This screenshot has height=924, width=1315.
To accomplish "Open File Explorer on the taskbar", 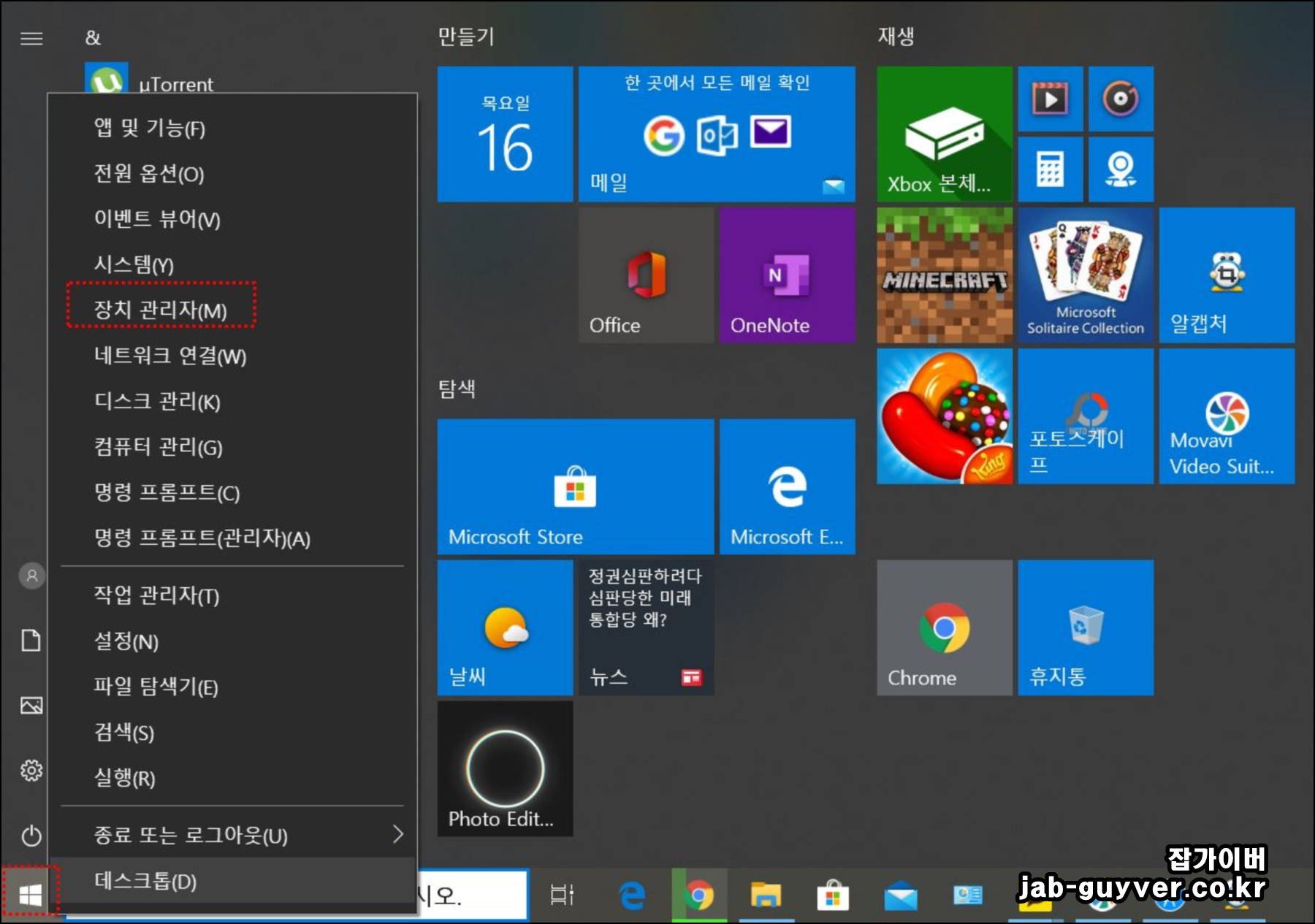I will click(766, 895).
